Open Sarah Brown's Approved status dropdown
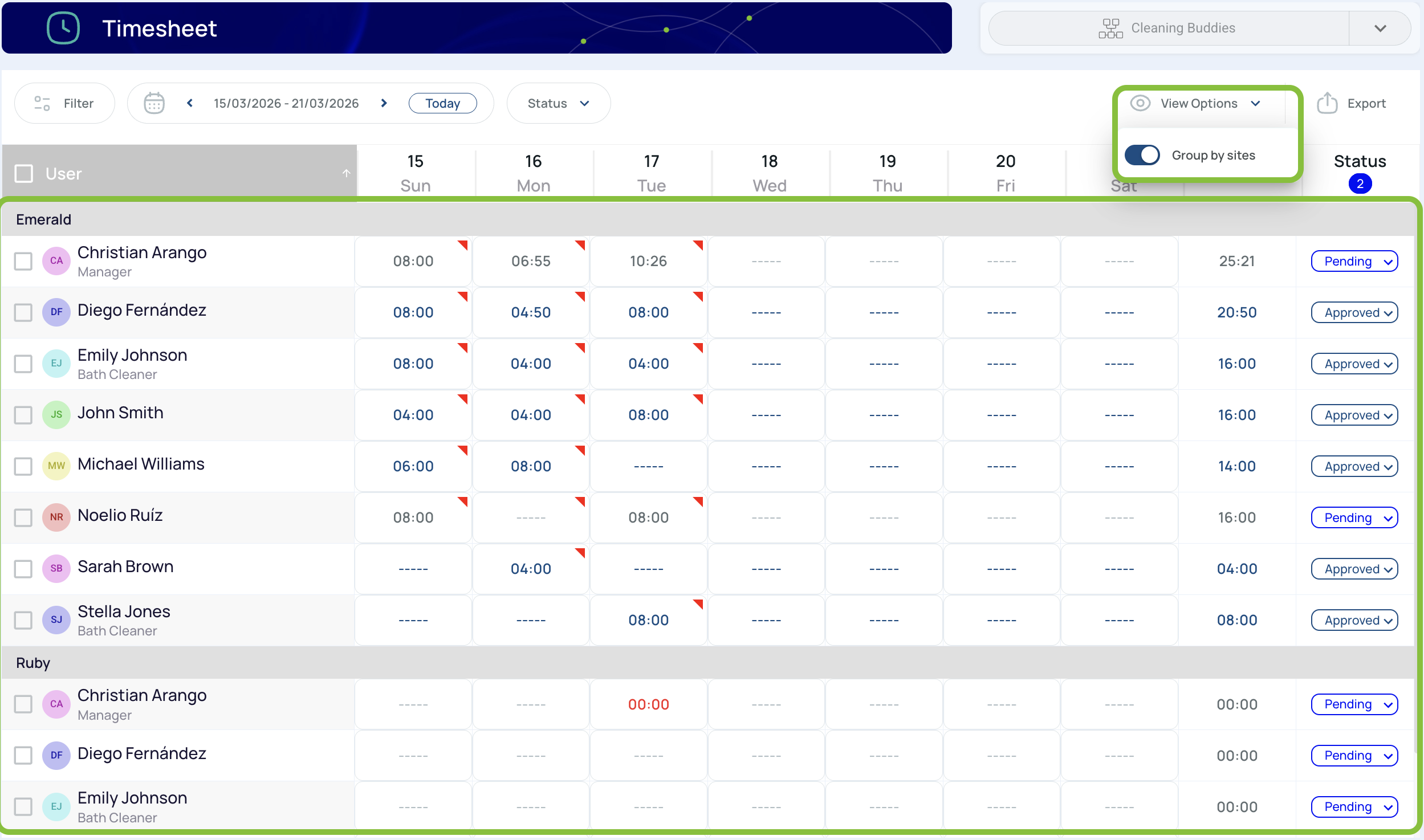Screen dimensions: 1424x840 click(x=1354, y=569)
